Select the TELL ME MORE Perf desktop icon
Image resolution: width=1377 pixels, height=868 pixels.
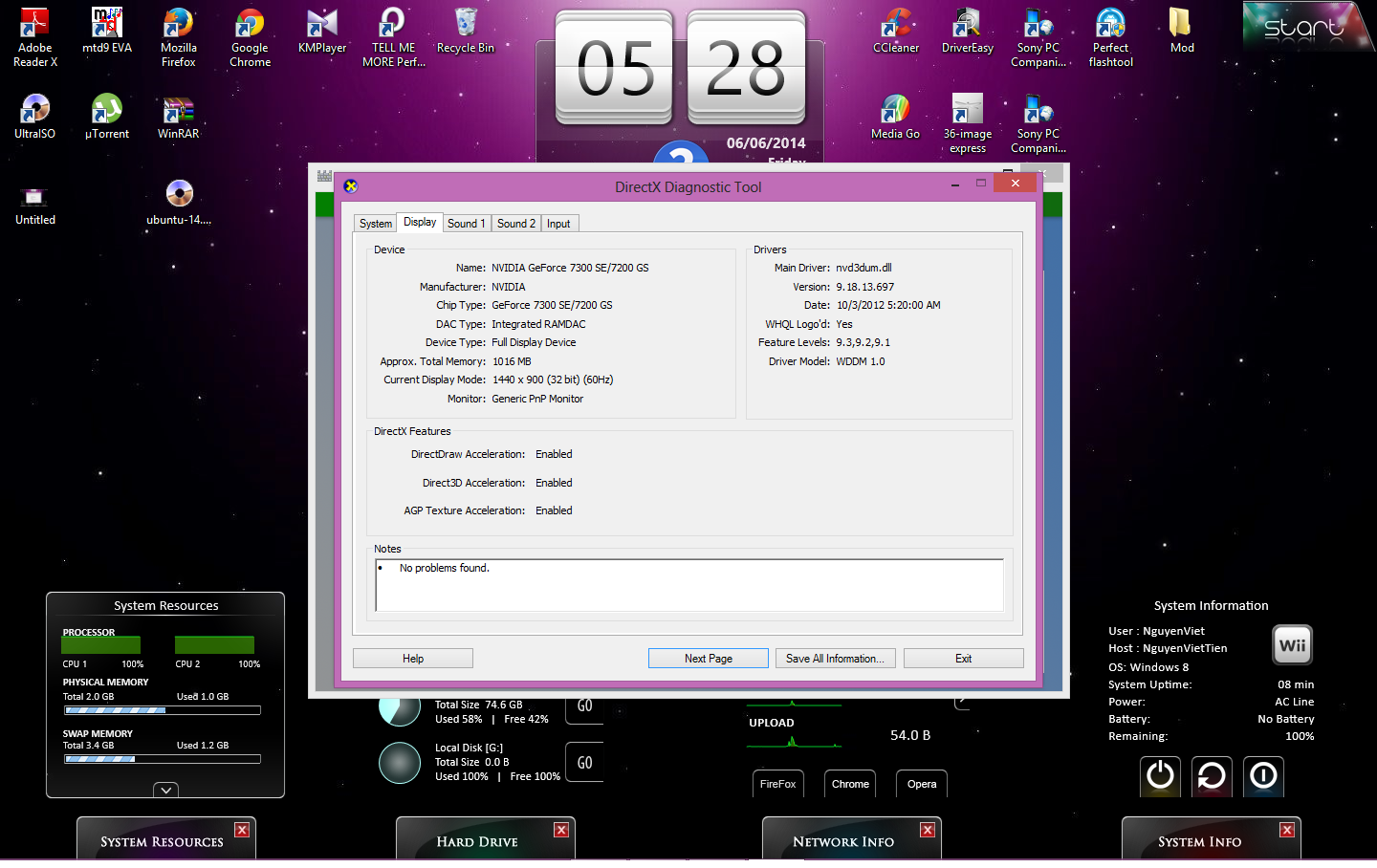tap(394, 38)
